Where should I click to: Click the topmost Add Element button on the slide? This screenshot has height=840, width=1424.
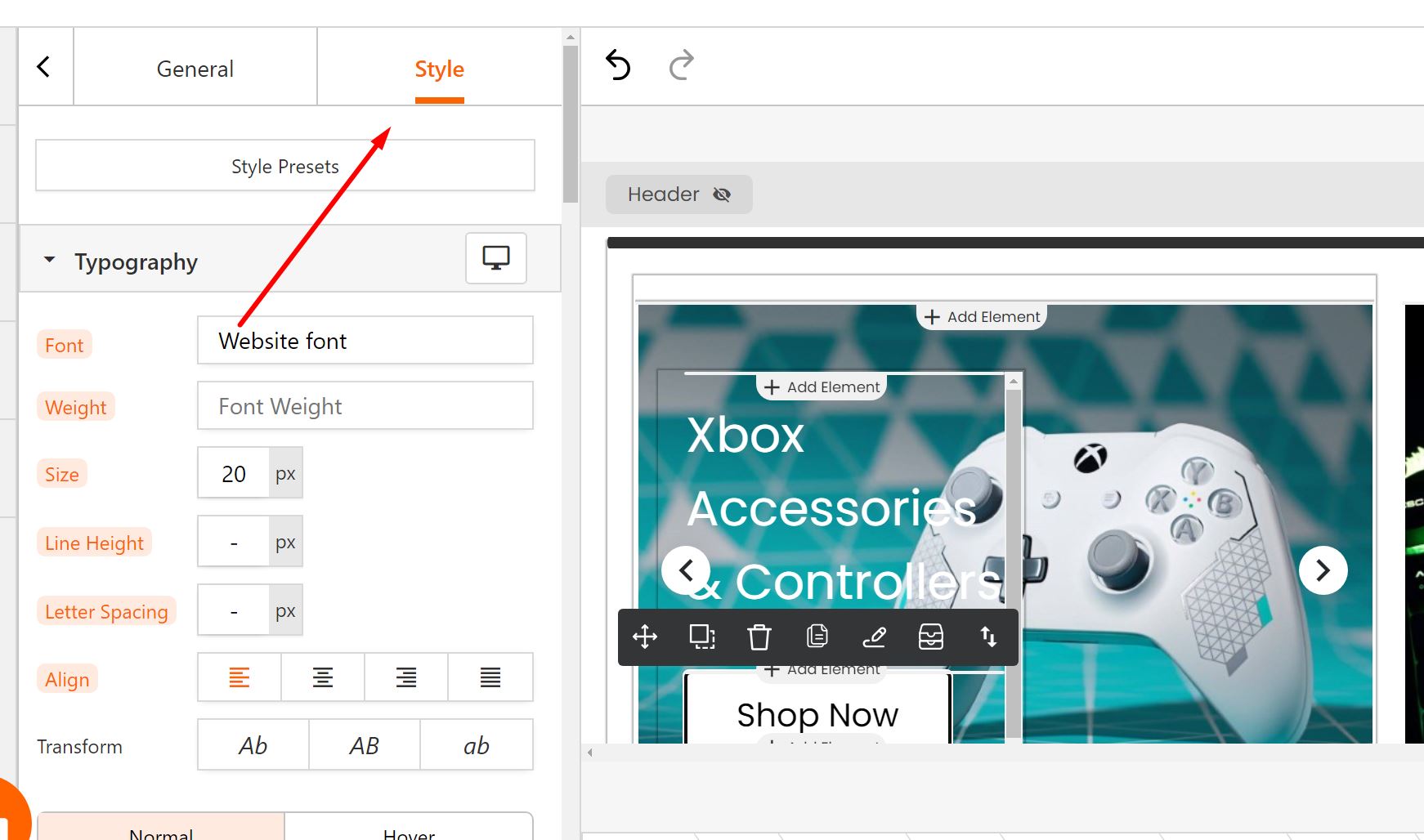point(982,316)
